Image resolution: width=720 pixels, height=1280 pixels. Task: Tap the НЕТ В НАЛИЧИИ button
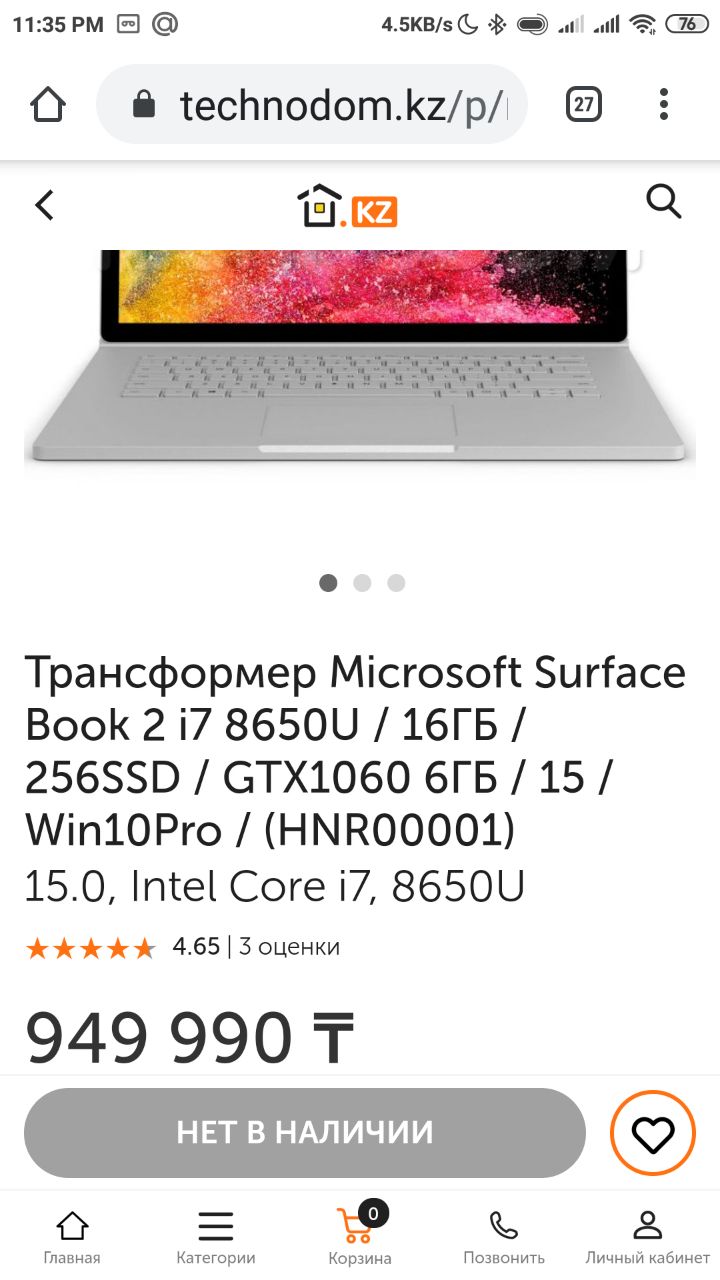pyautogui.click(x=305, y=1133)
